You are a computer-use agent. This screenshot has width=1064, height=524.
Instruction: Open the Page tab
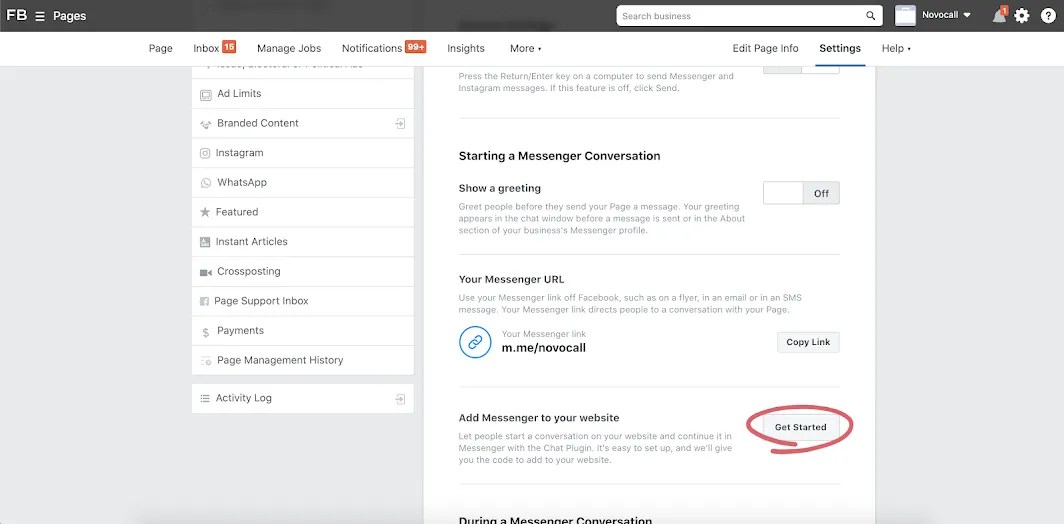click(161, 48)
